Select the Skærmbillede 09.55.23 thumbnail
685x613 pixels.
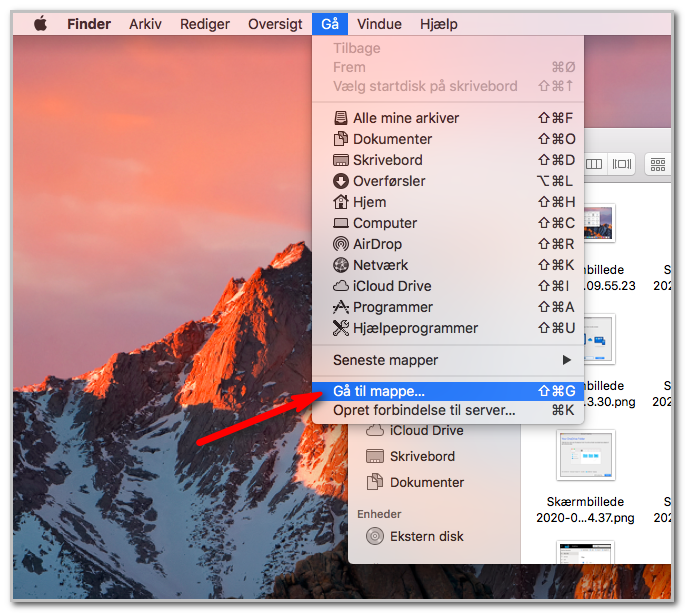click(x=599, y=223)
